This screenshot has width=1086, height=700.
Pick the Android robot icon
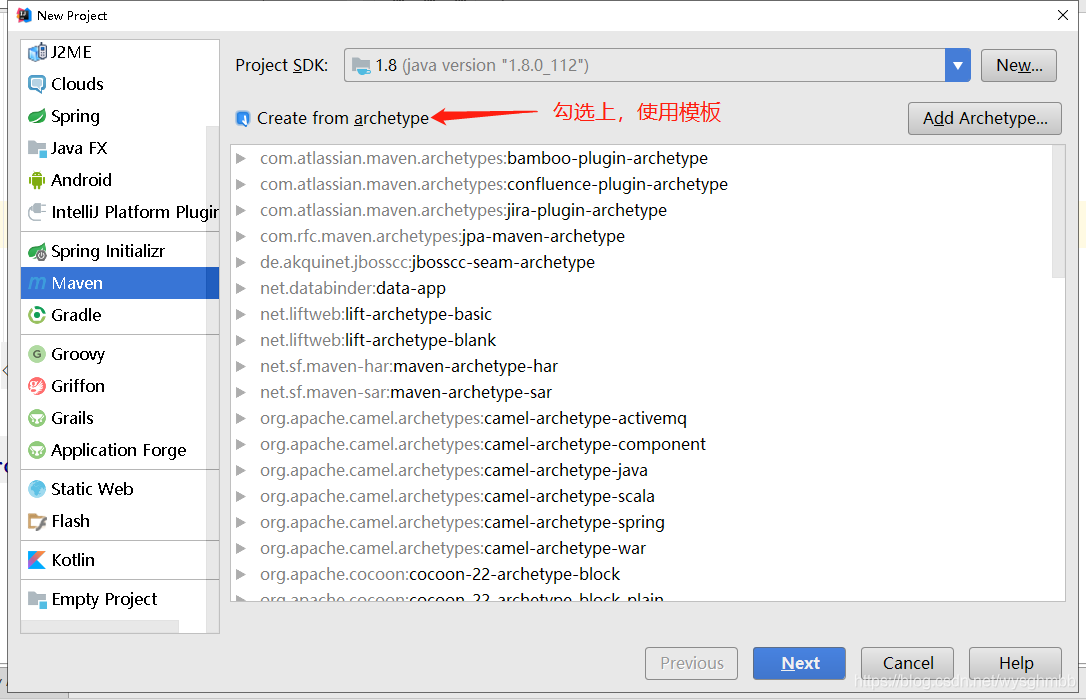tap(37, 181)
